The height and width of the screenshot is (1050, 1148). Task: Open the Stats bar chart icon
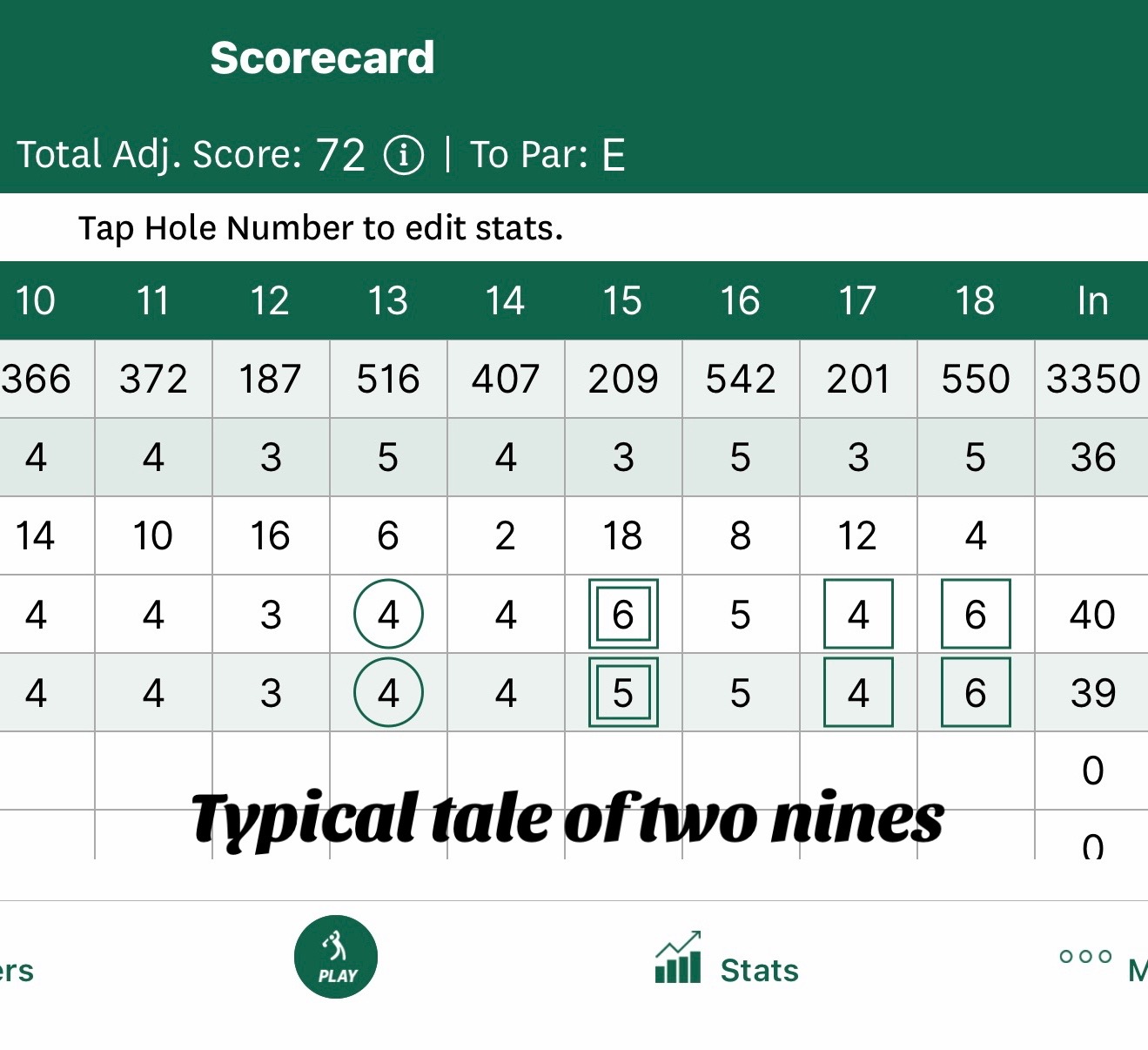[678, 957]
